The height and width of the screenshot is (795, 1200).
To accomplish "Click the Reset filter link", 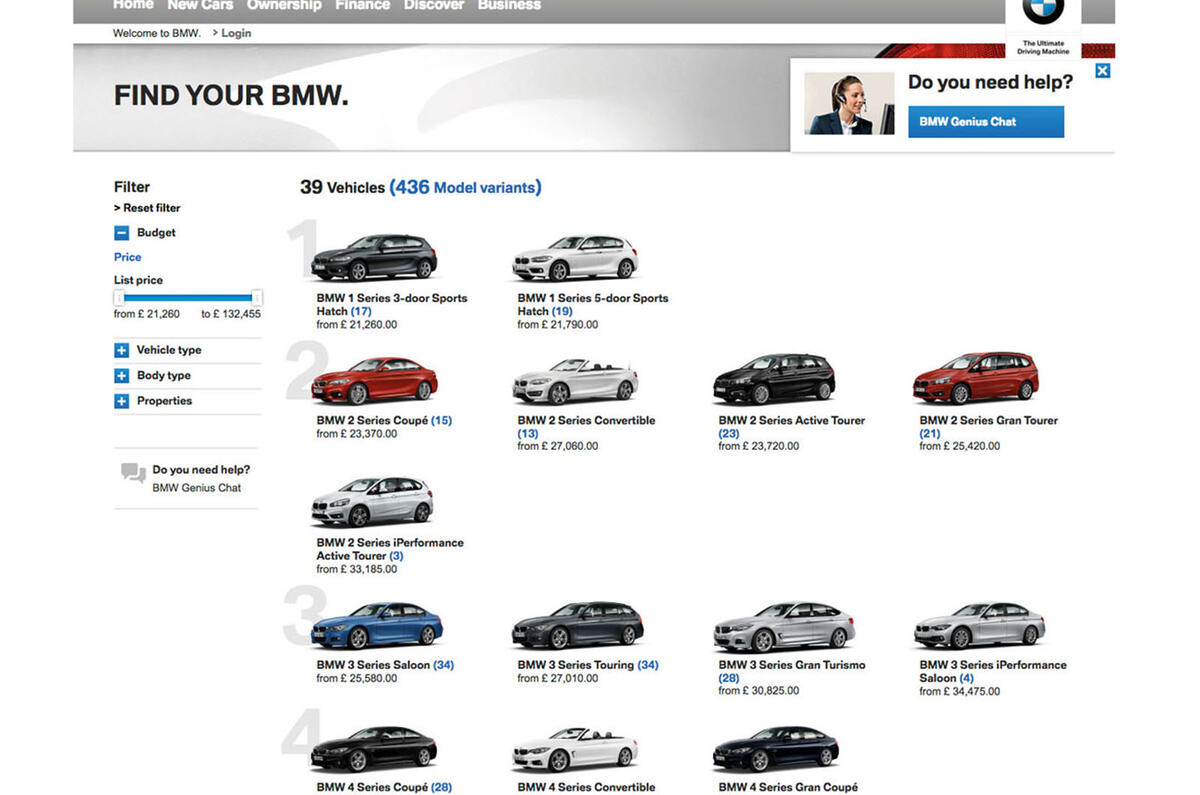I will coord(147,207).
